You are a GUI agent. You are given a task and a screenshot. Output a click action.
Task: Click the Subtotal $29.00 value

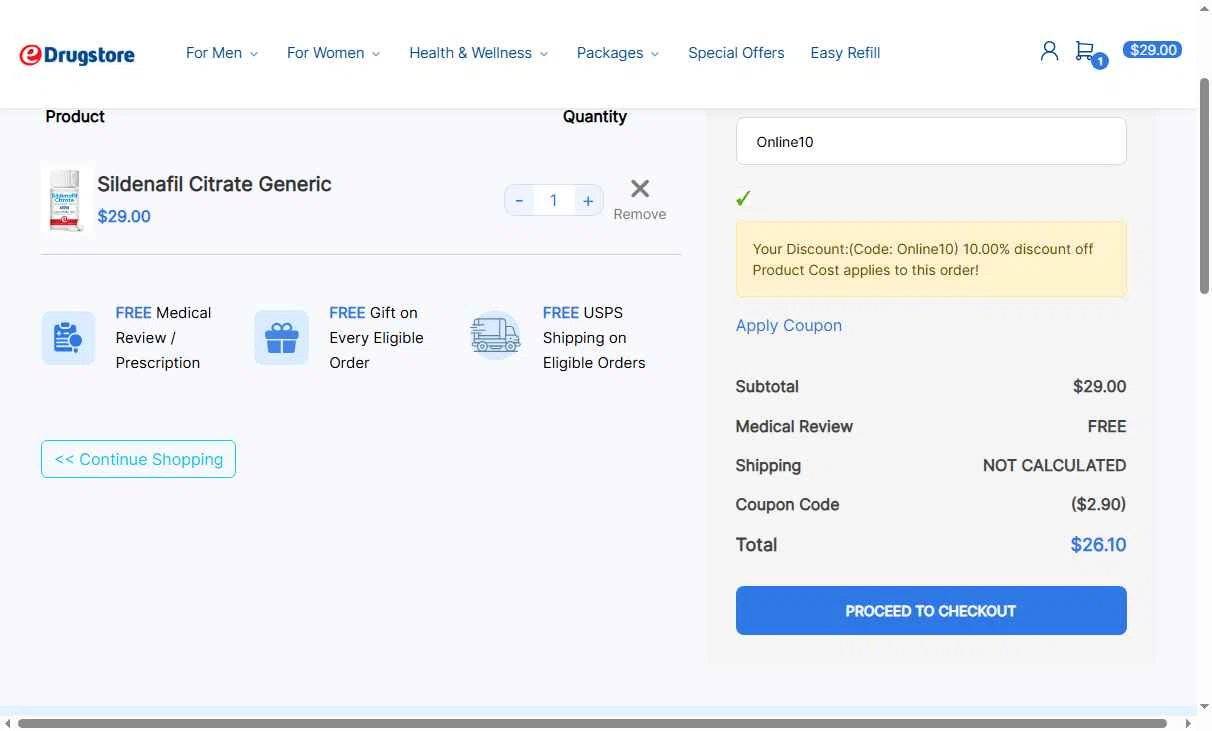1099,386
